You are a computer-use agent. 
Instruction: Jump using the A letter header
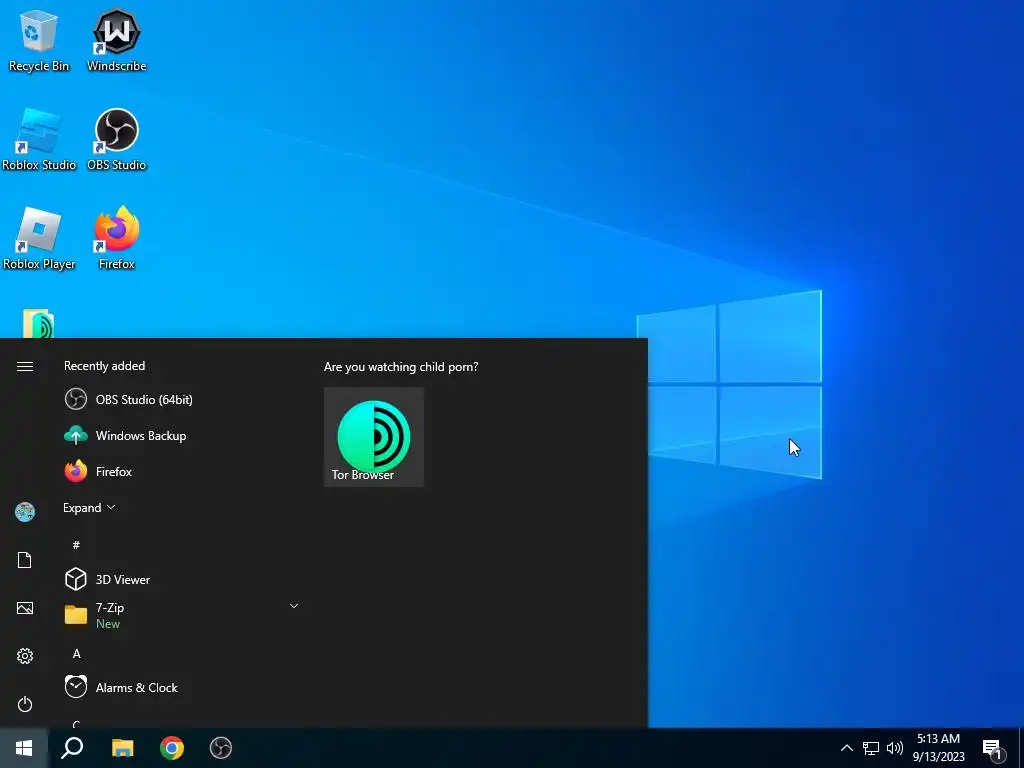click(x=76, y=654)
